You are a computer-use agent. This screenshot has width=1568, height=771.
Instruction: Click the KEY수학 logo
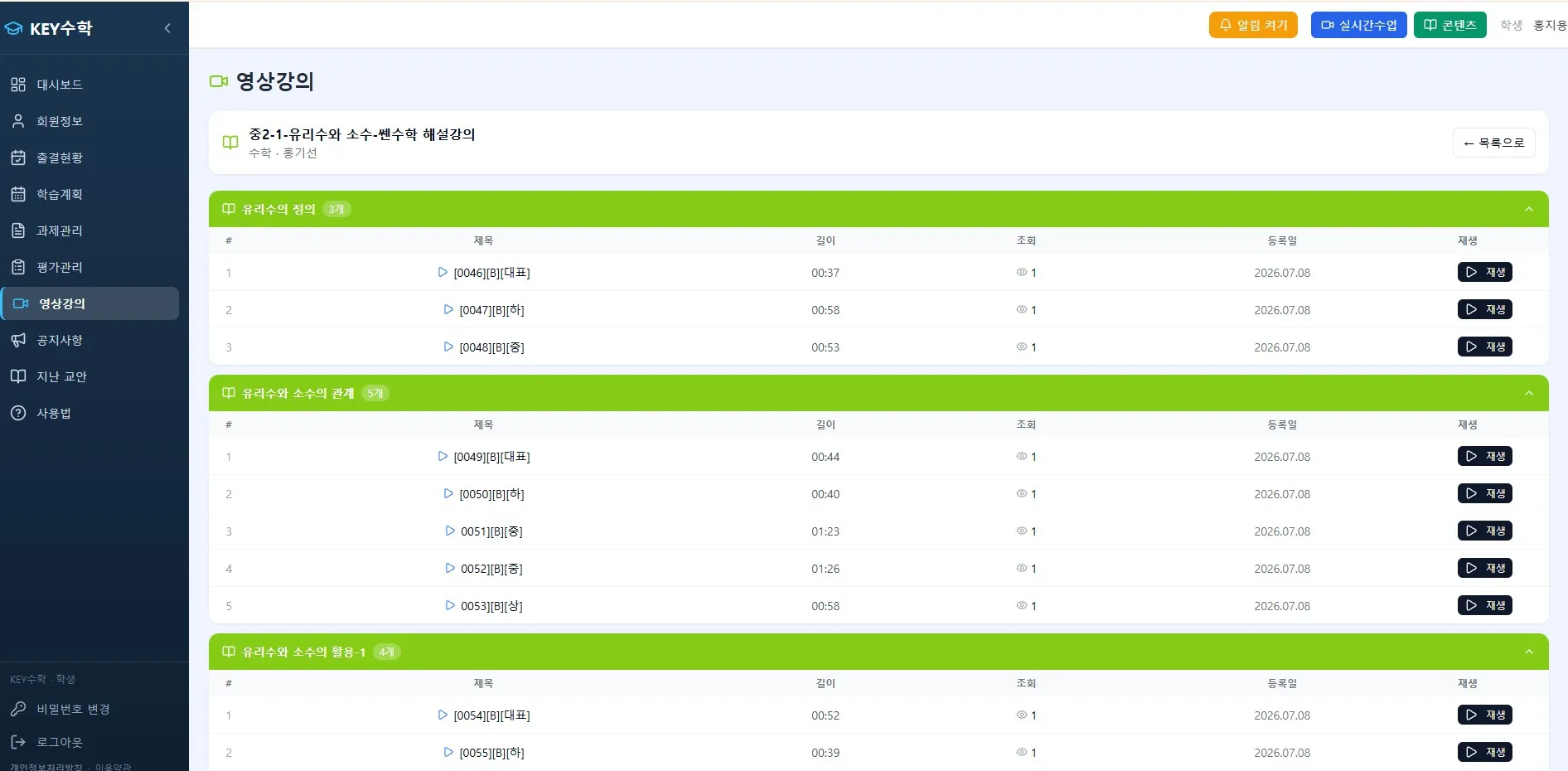pyautogui.click(x=49, y=28)
